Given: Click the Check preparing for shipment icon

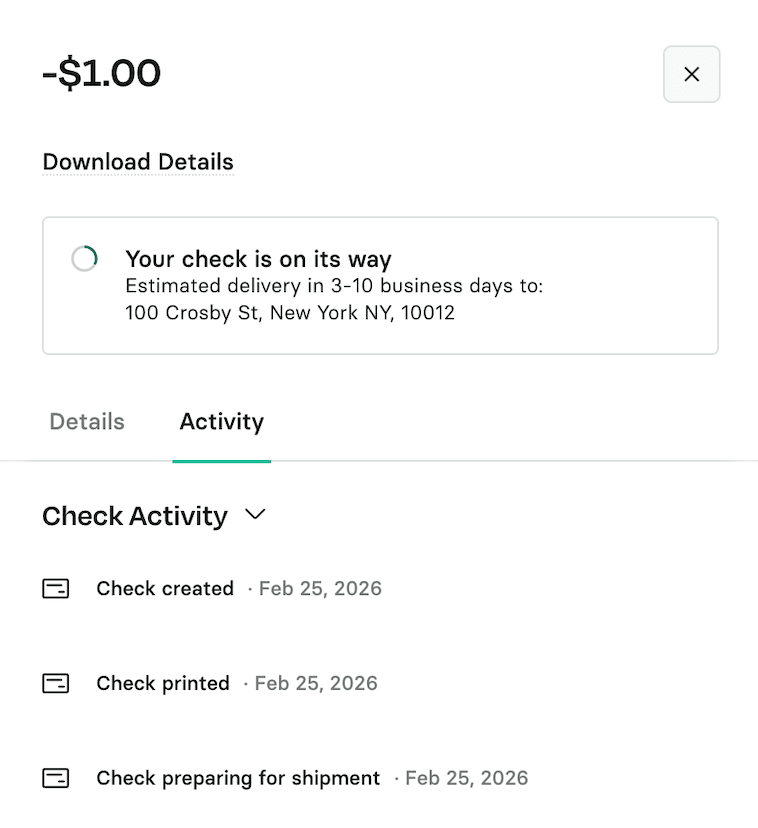Looking at the screenshot, I should click(x=56, y=778).
